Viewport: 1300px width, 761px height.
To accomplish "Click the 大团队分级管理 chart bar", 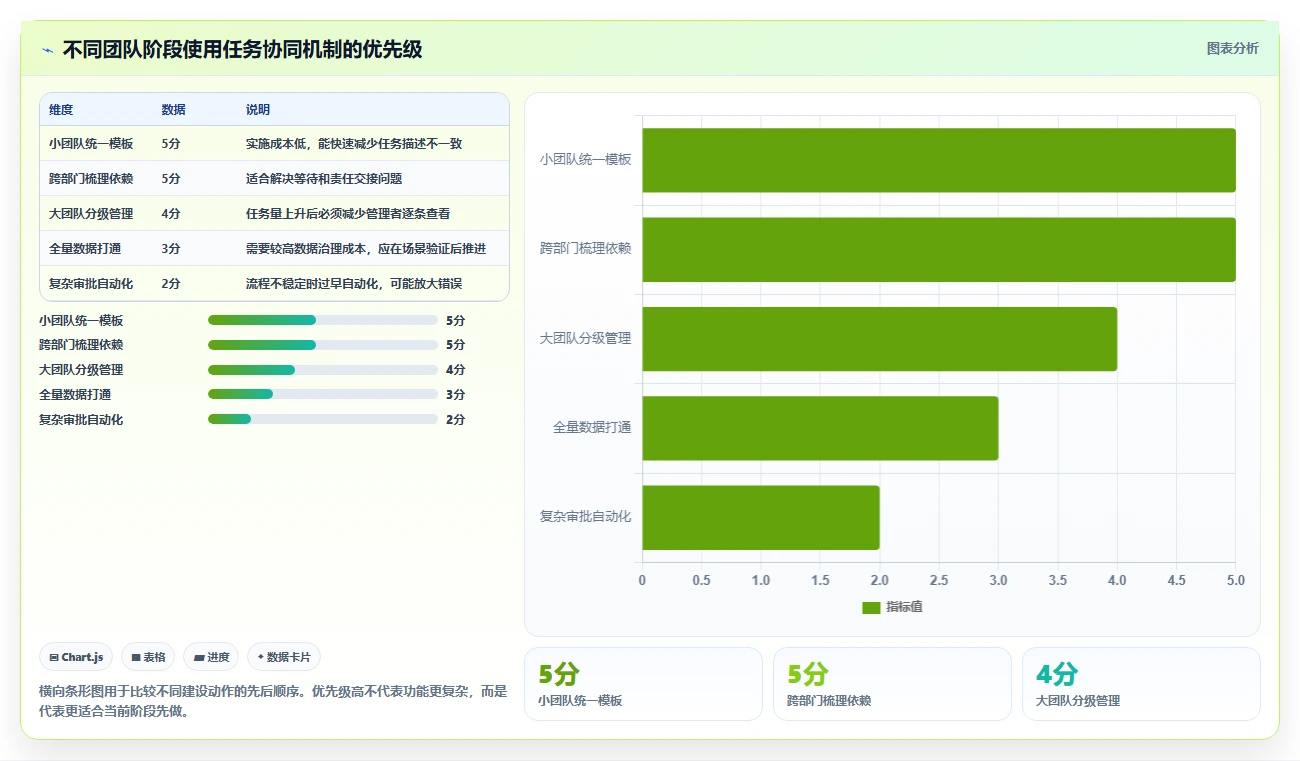I will tap(880, 339).
